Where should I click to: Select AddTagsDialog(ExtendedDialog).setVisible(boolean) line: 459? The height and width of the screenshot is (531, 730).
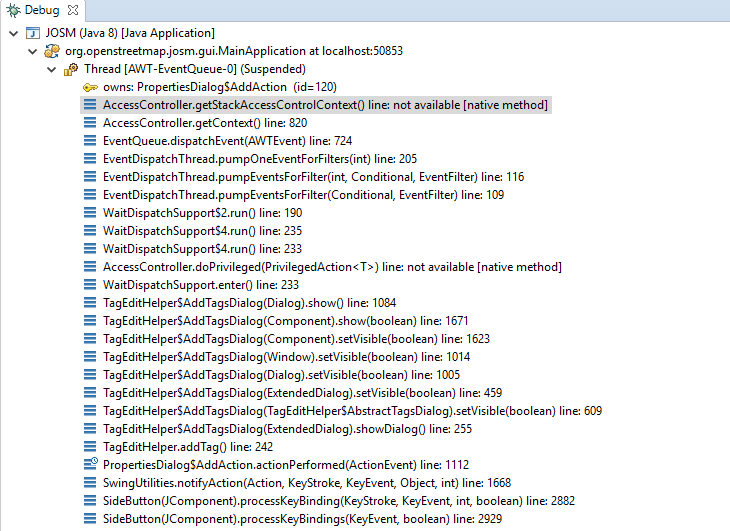pos(303,393)
